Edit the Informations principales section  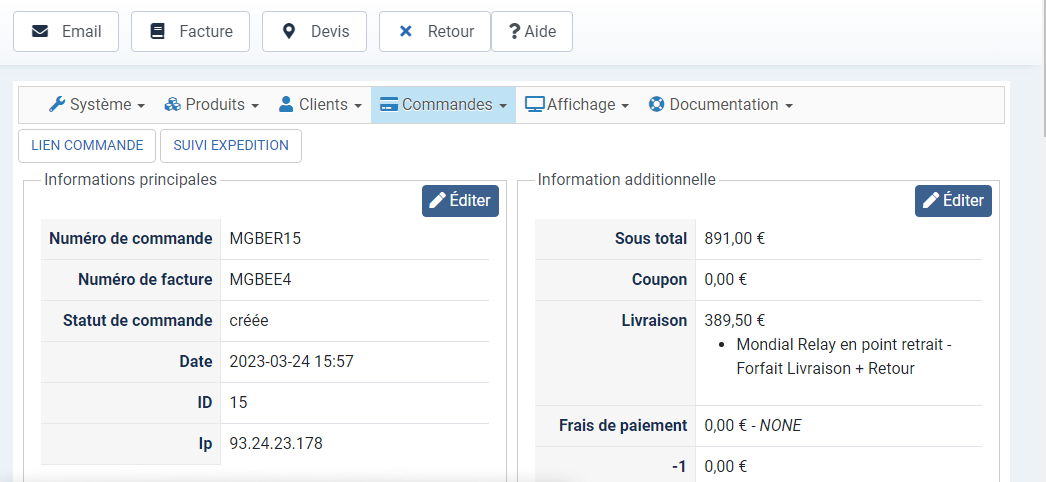[460, 200]
